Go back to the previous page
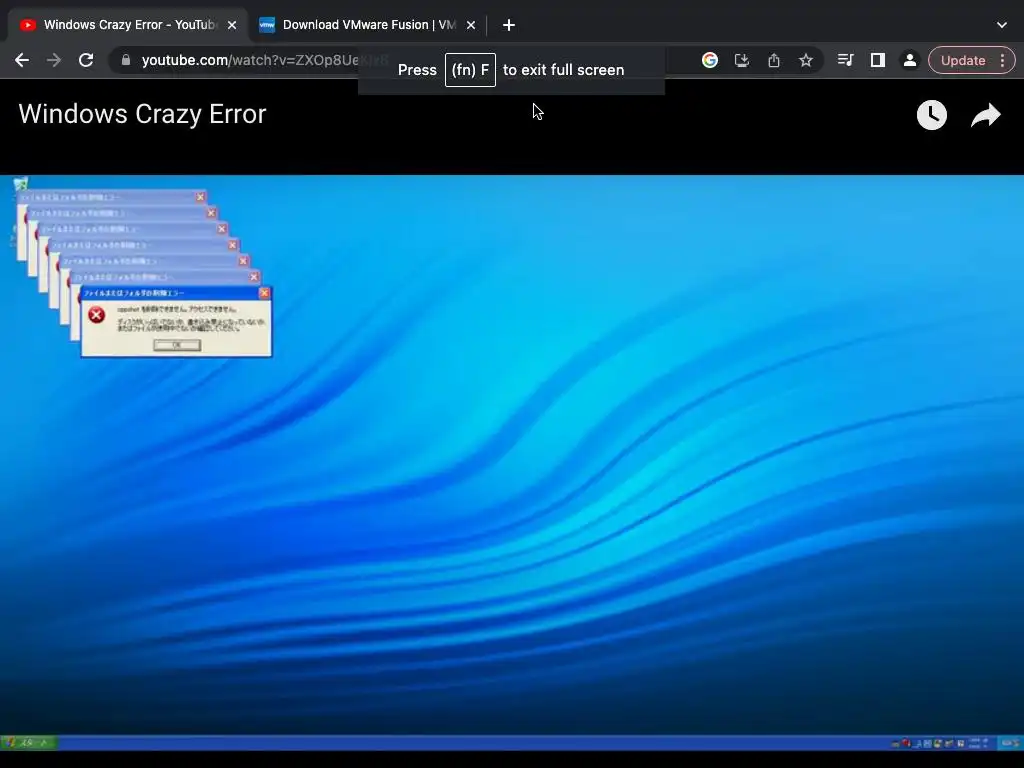The height and width of the screenshot is (768, 1024). (22, 60)
